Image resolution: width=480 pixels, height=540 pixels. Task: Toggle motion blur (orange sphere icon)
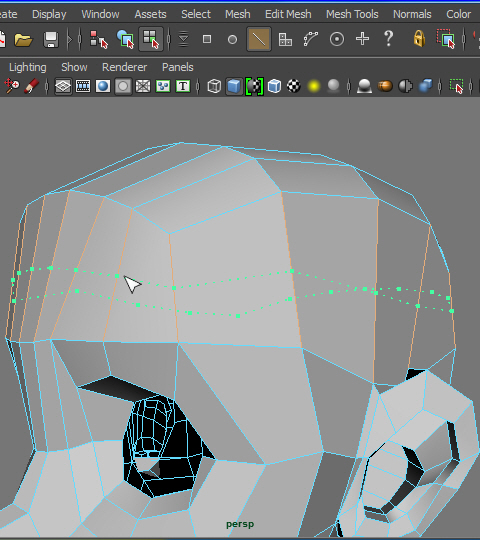coord(385,86)
